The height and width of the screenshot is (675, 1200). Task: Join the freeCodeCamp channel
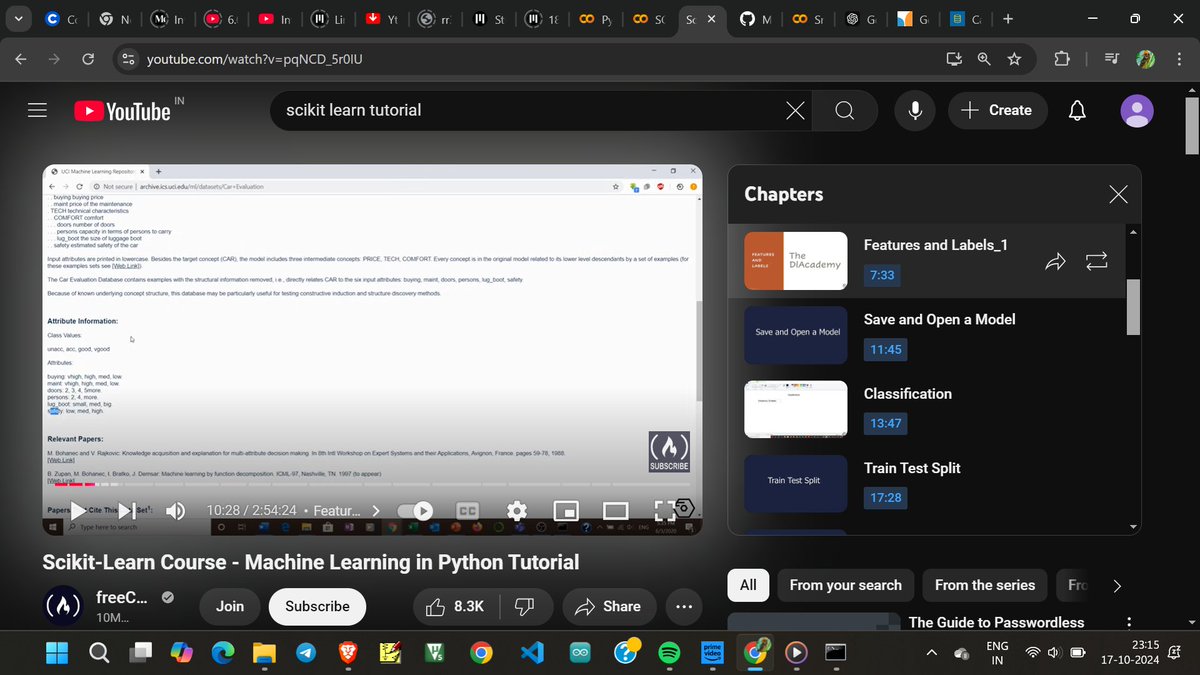point(230,606)
